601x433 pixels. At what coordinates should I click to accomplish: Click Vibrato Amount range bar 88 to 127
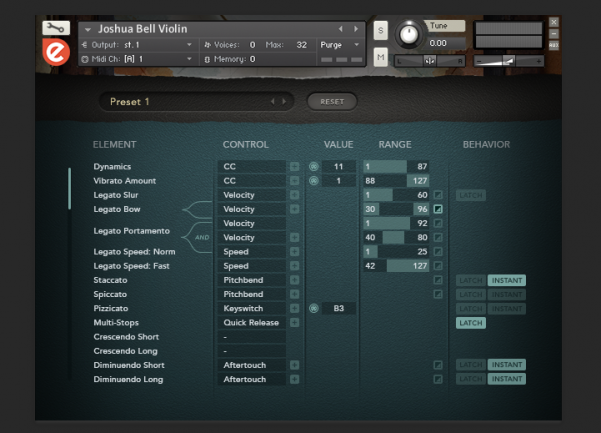(x=396, y=181)
